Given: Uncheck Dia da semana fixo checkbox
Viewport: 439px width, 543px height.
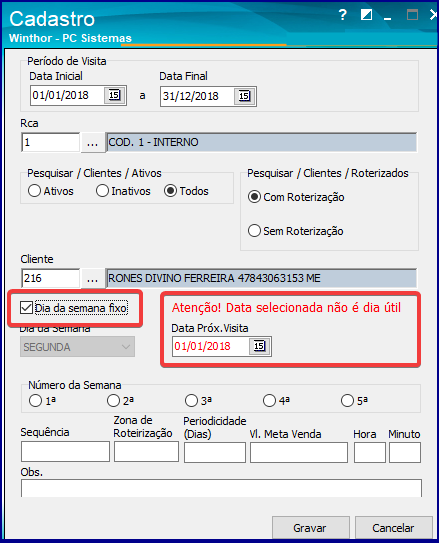Looking at the screenshot, I should pos(26,308).
